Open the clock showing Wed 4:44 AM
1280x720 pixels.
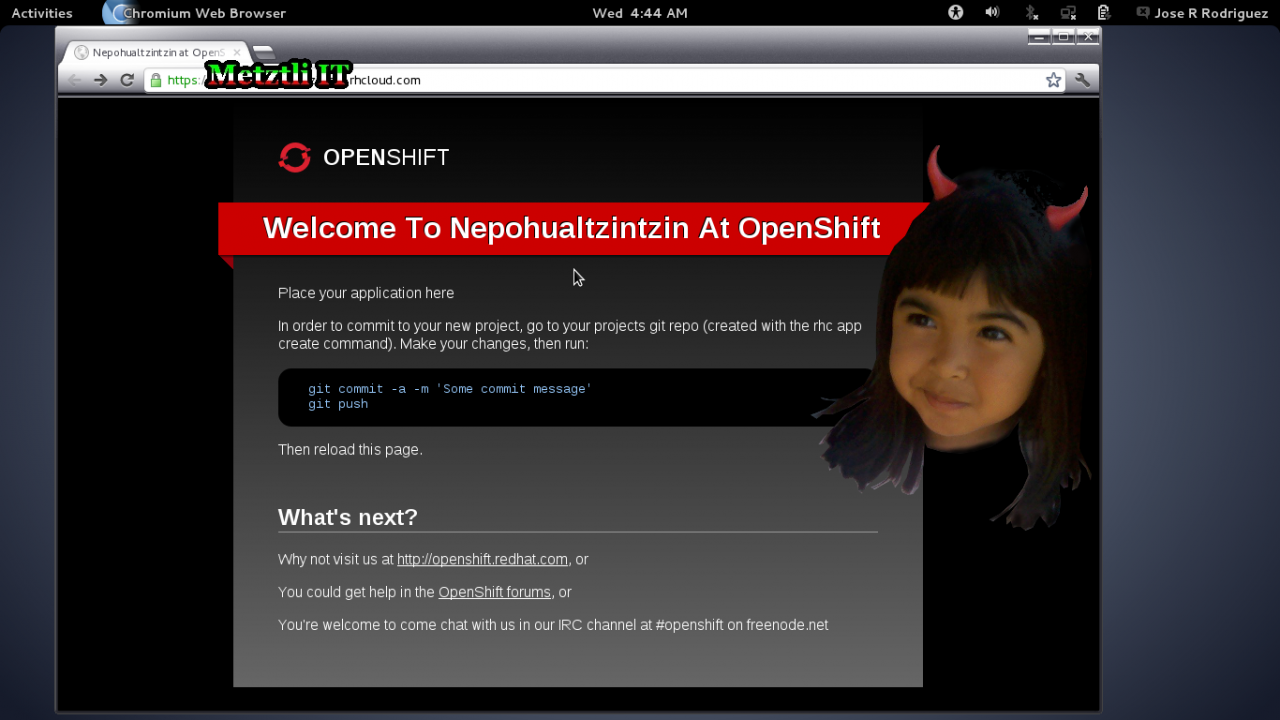point(640,13)
